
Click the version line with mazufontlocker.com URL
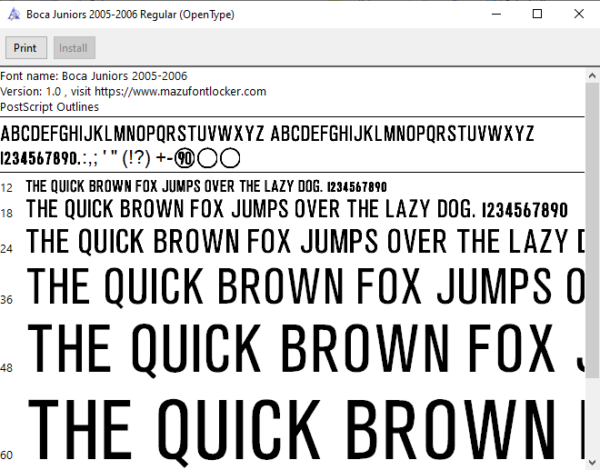tap(133, 91)
